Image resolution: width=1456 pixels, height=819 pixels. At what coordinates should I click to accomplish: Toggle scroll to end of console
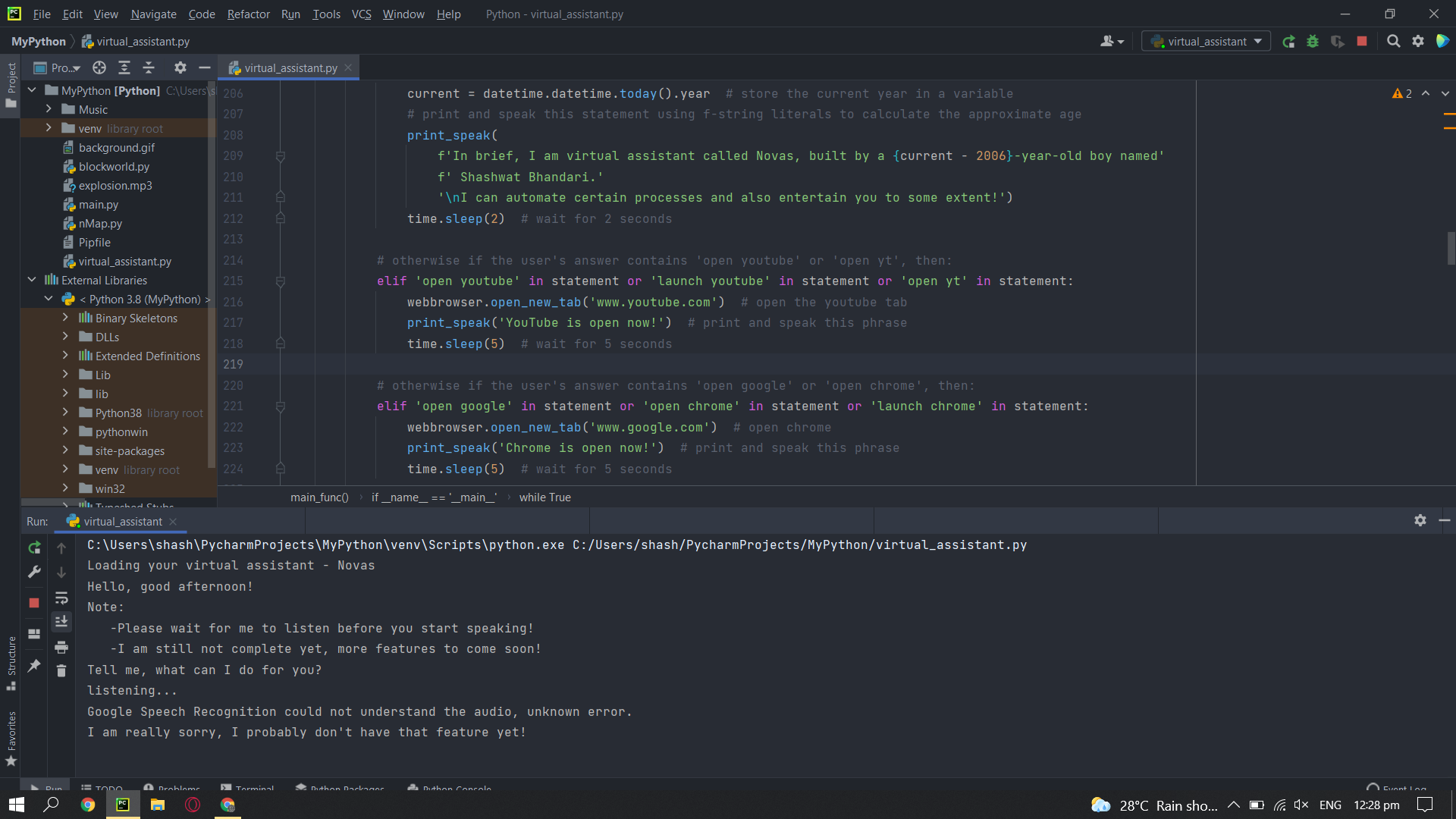point(61,622)
